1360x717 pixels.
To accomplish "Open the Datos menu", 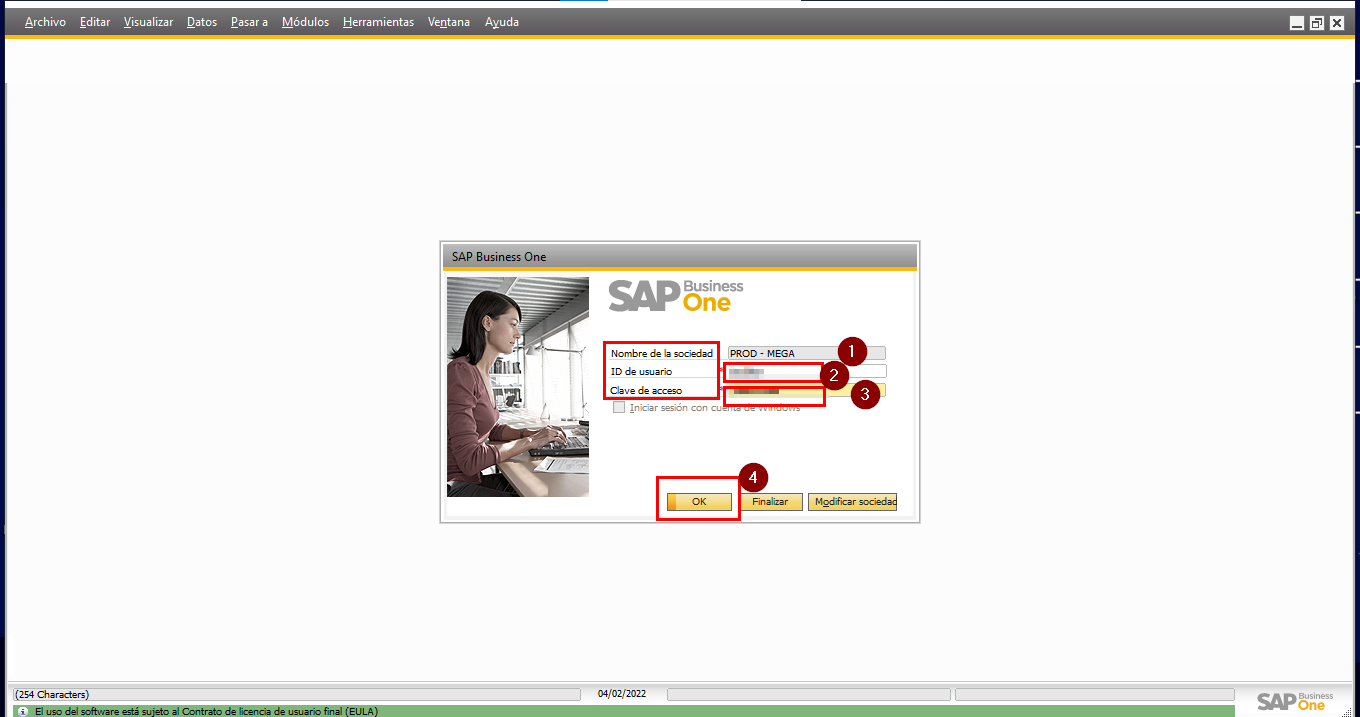I will click(x=201, y=22).
